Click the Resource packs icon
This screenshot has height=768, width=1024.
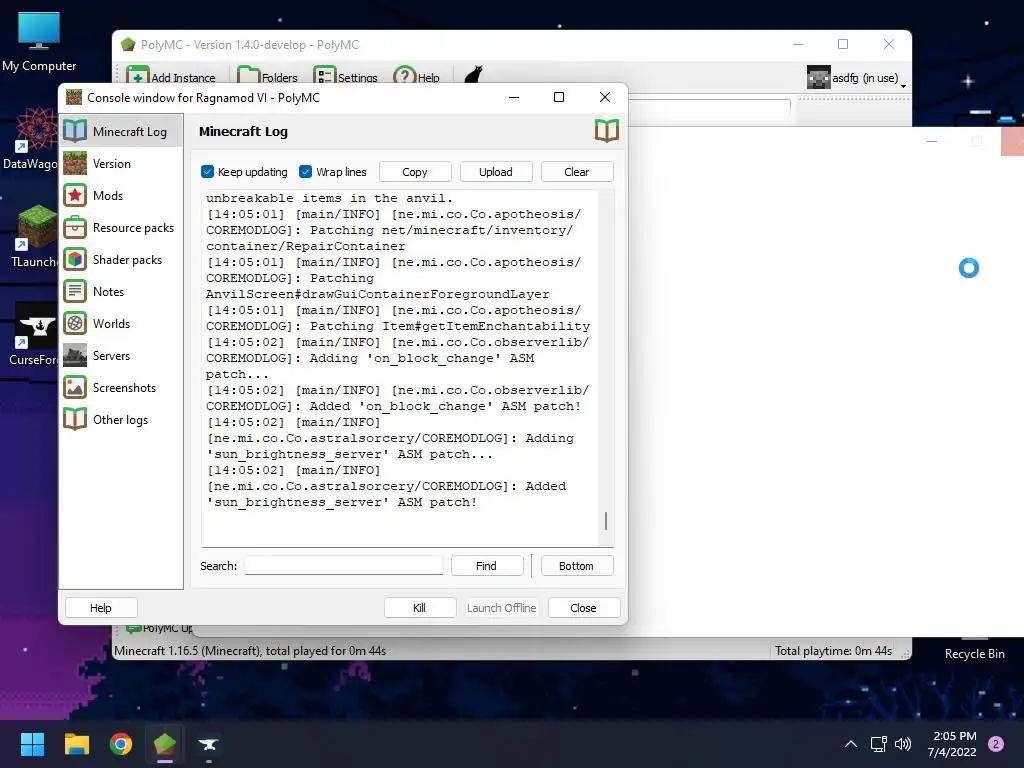75,227
